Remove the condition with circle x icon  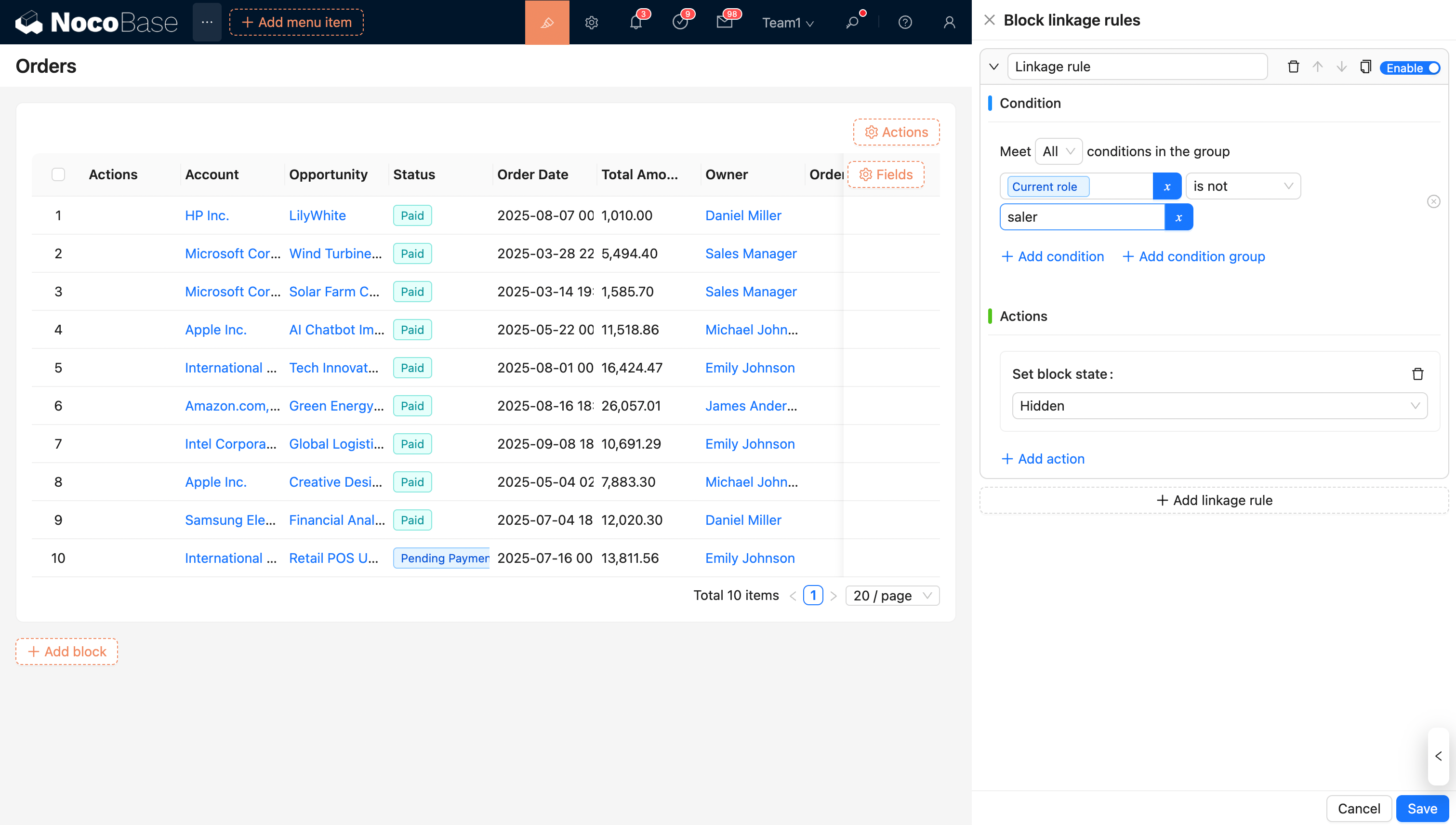[x=1433, y=202]
